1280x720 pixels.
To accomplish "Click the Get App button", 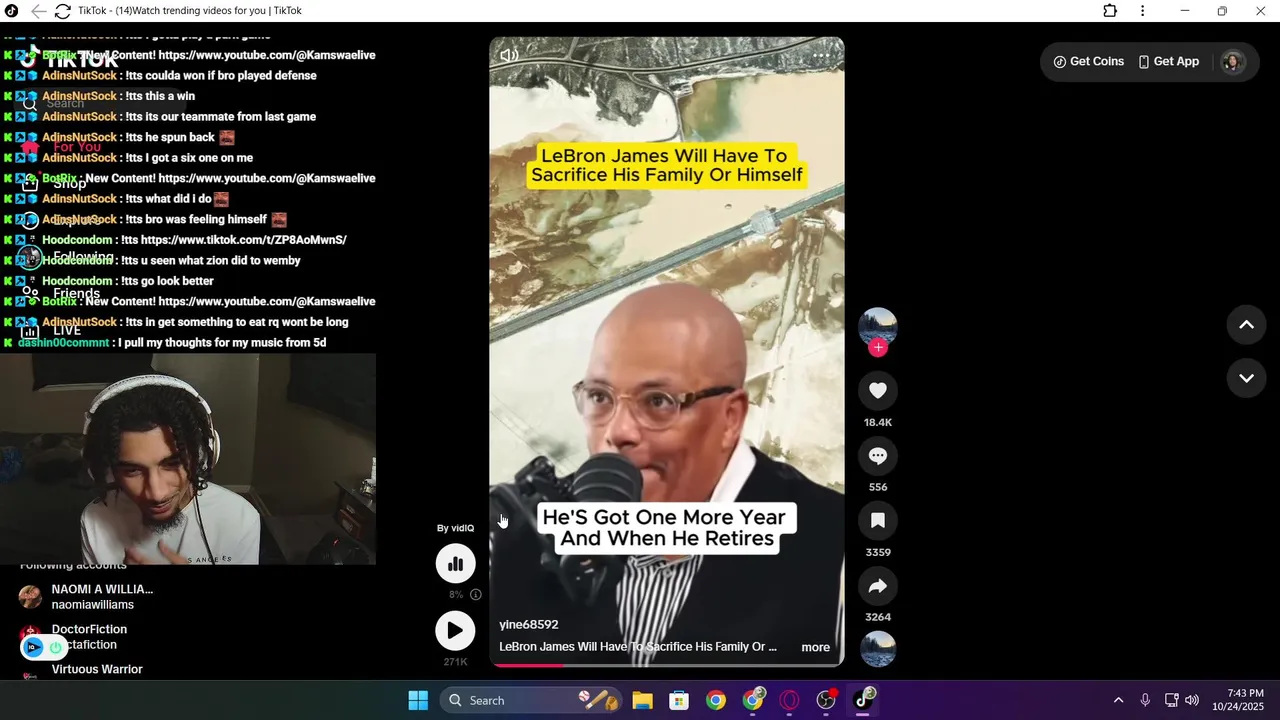I will [x=1168, y=61].
